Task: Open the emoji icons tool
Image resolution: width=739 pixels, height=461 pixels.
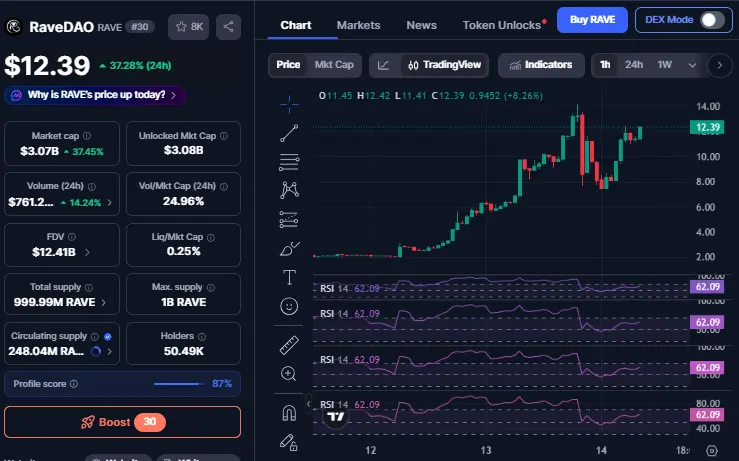Action: tap(289, 306)
